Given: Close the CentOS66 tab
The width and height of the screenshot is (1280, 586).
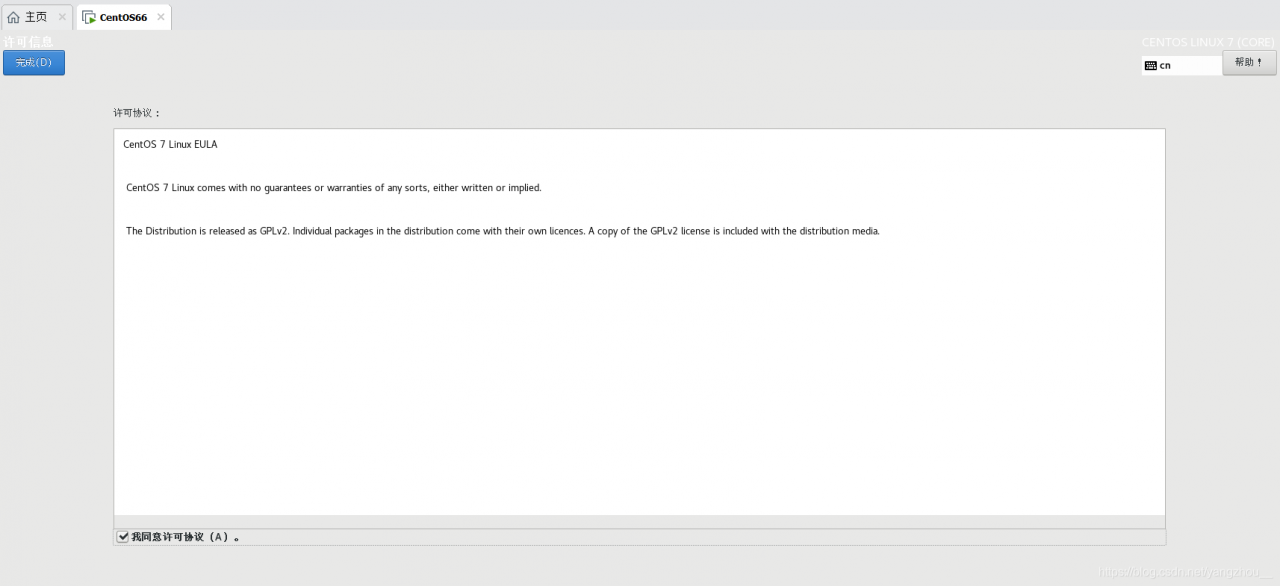Looking at the screenshot, I should (161, 17).
